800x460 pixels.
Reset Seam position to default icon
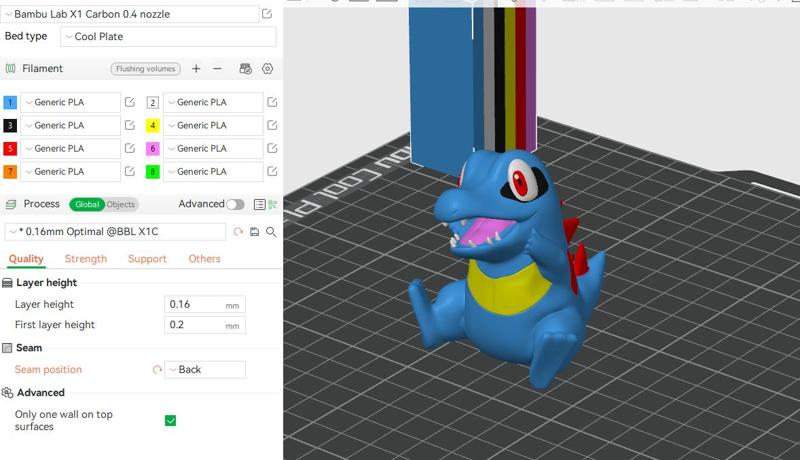157,370
